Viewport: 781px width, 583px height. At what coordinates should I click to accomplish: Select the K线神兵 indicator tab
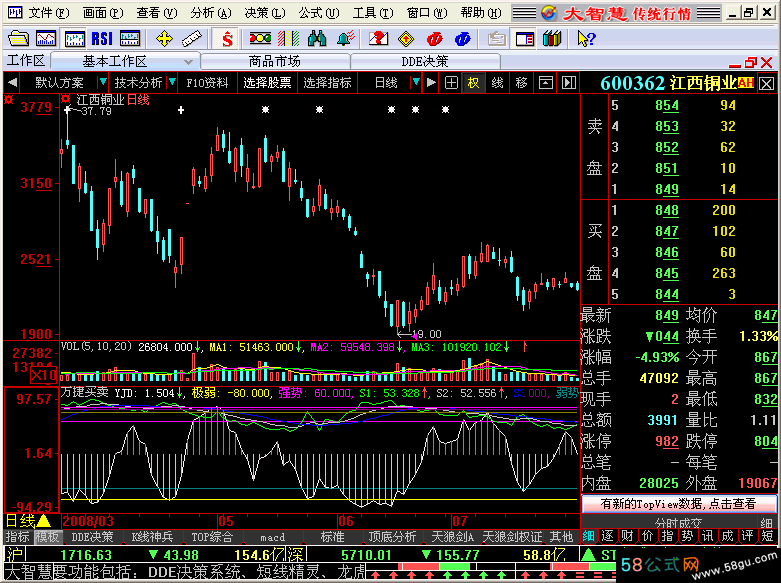[x=152, y=537]
